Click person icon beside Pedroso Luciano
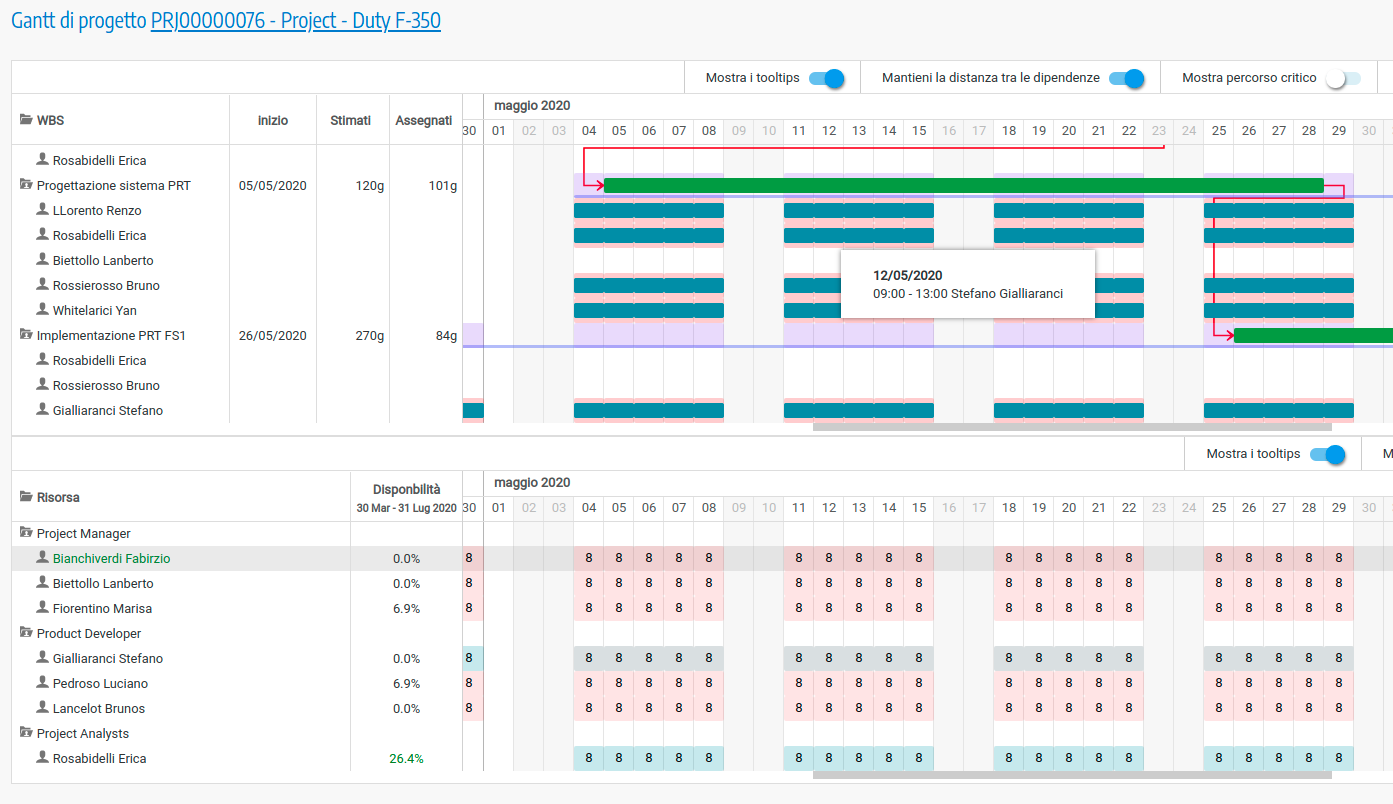Viewport: 1393px width, 804px height. coord(42,683)
